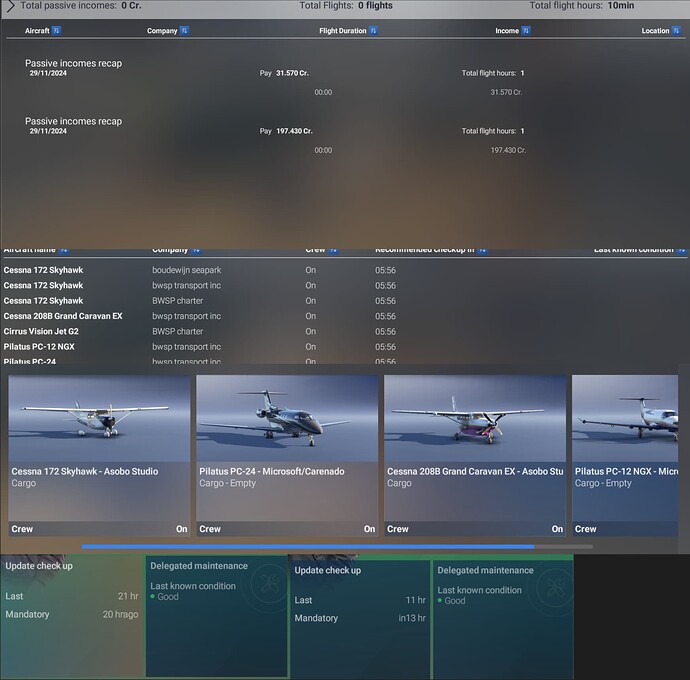Toggle Crew On for the Cessna 172 Skyhawk card
690x680 pixels.
click(x=99, y=529)
